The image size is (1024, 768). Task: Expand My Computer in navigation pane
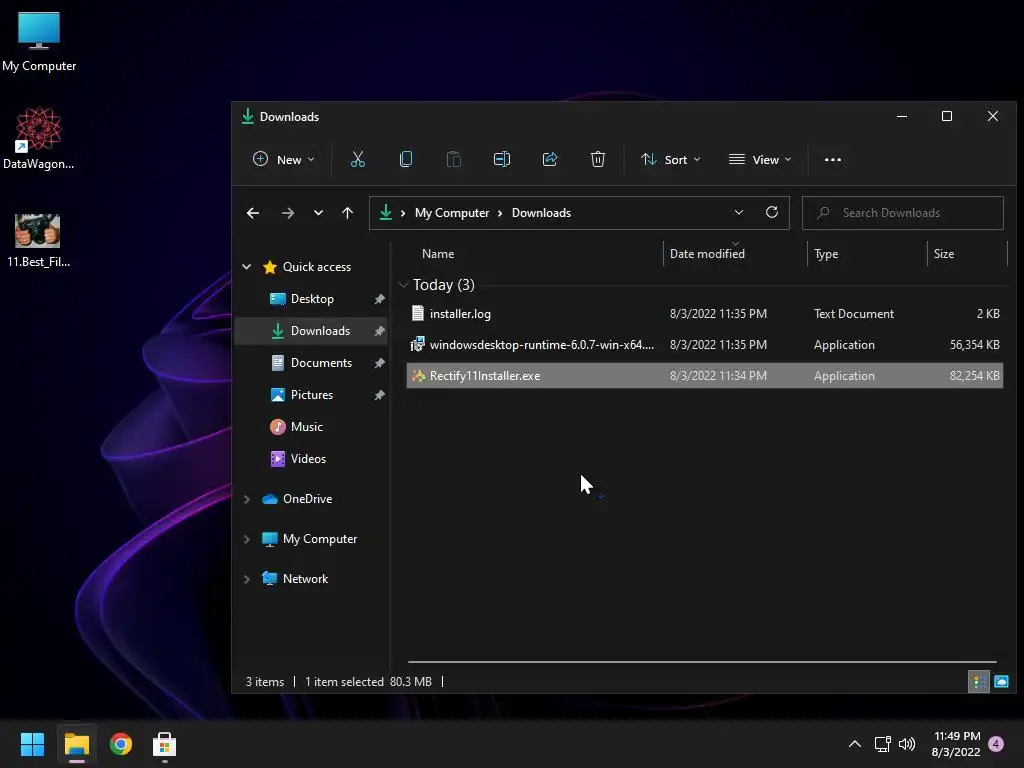pos(247,539)
